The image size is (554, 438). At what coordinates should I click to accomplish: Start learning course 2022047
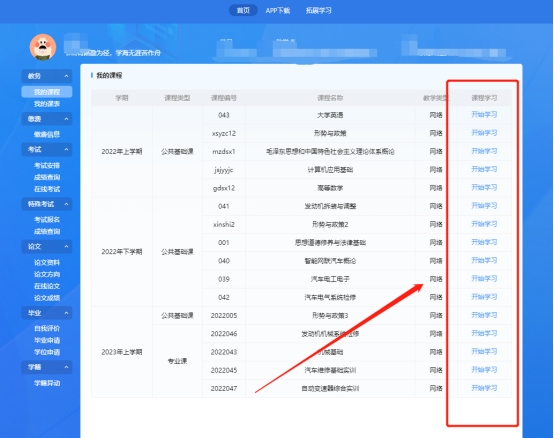[x=484, y=388]
